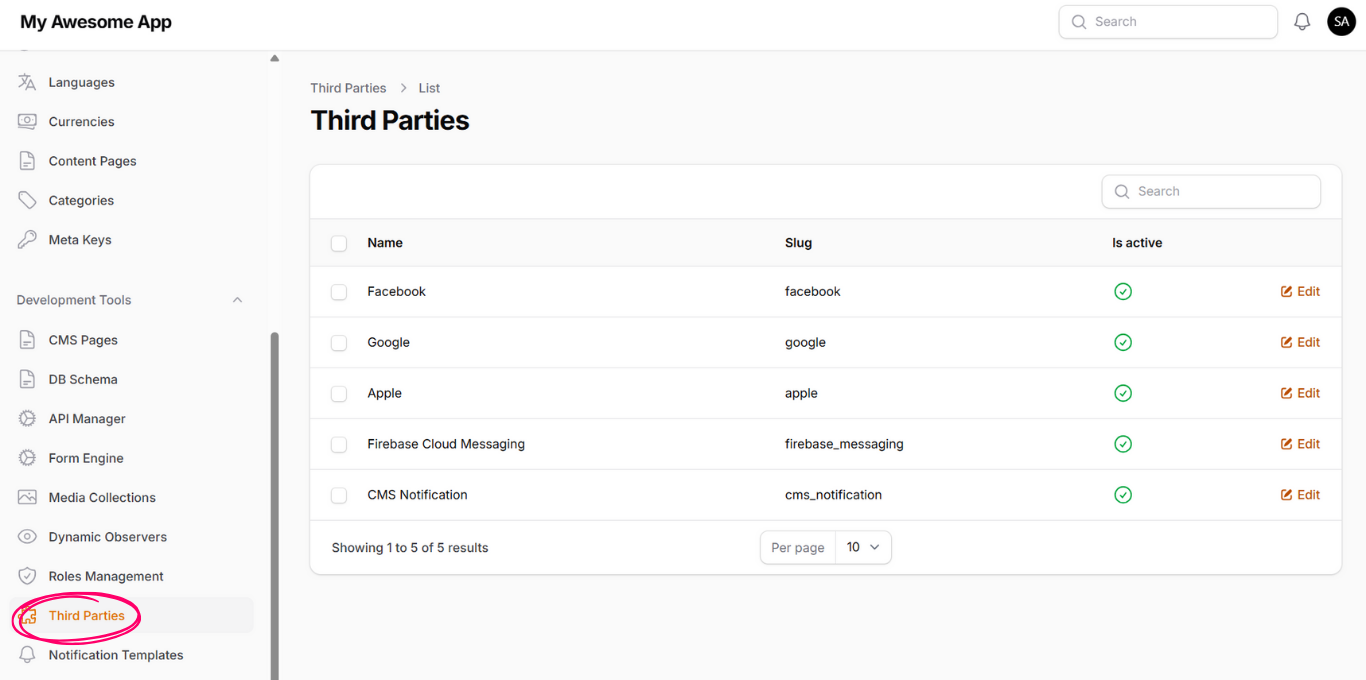Open API Manager from the sidebar

[87, 419]
